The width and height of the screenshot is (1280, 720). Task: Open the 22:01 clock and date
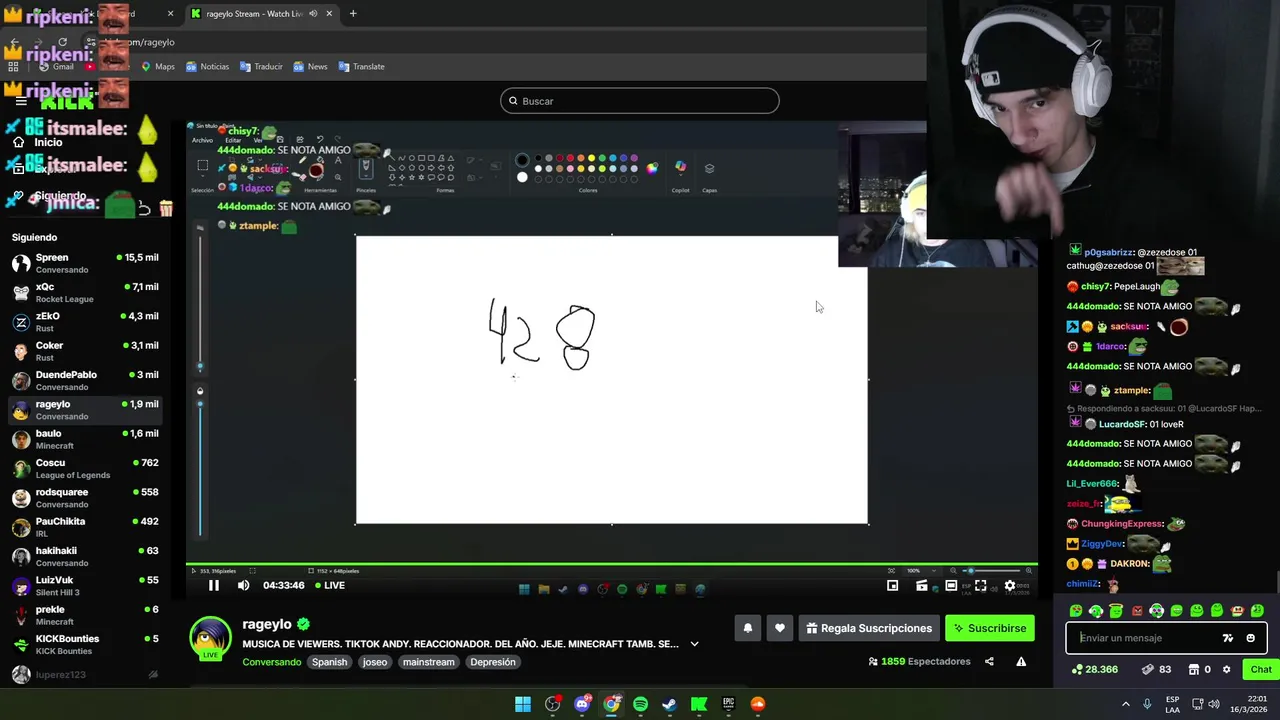1250,704
